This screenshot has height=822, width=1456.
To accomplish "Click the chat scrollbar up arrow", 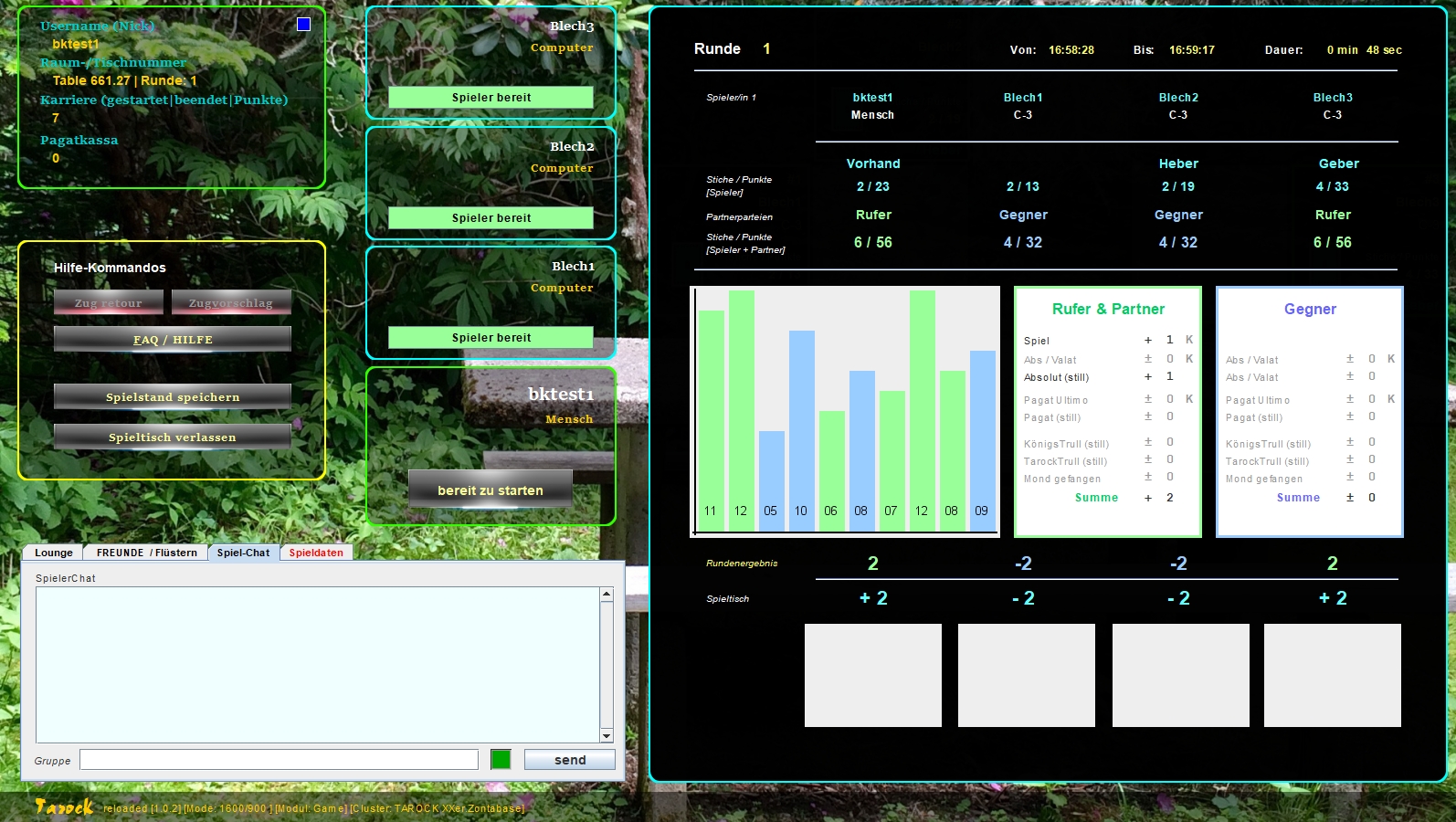I will pos(607,595).
